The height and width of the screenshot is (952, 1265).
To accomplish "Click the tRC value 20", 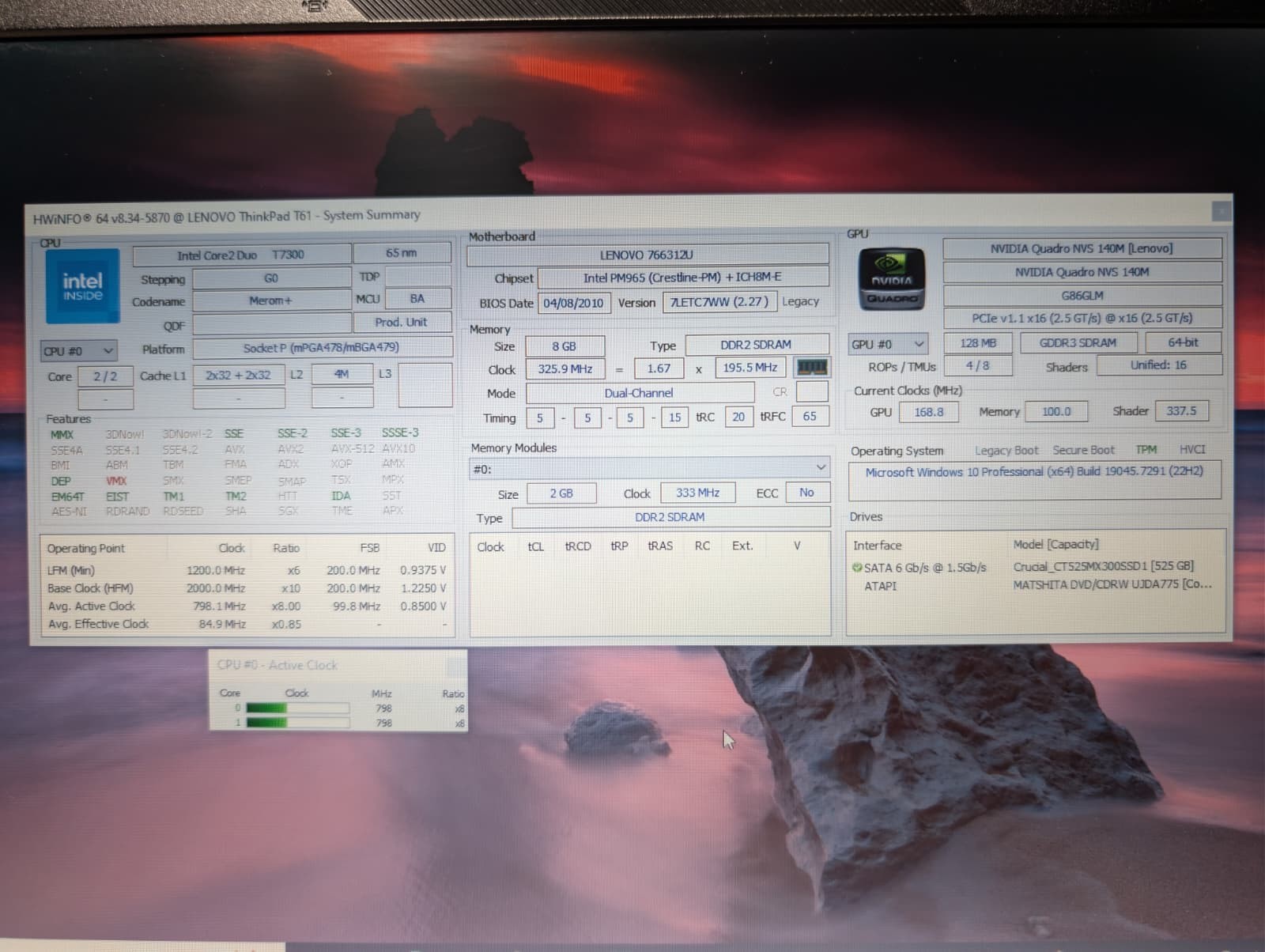I will point(738,417).
